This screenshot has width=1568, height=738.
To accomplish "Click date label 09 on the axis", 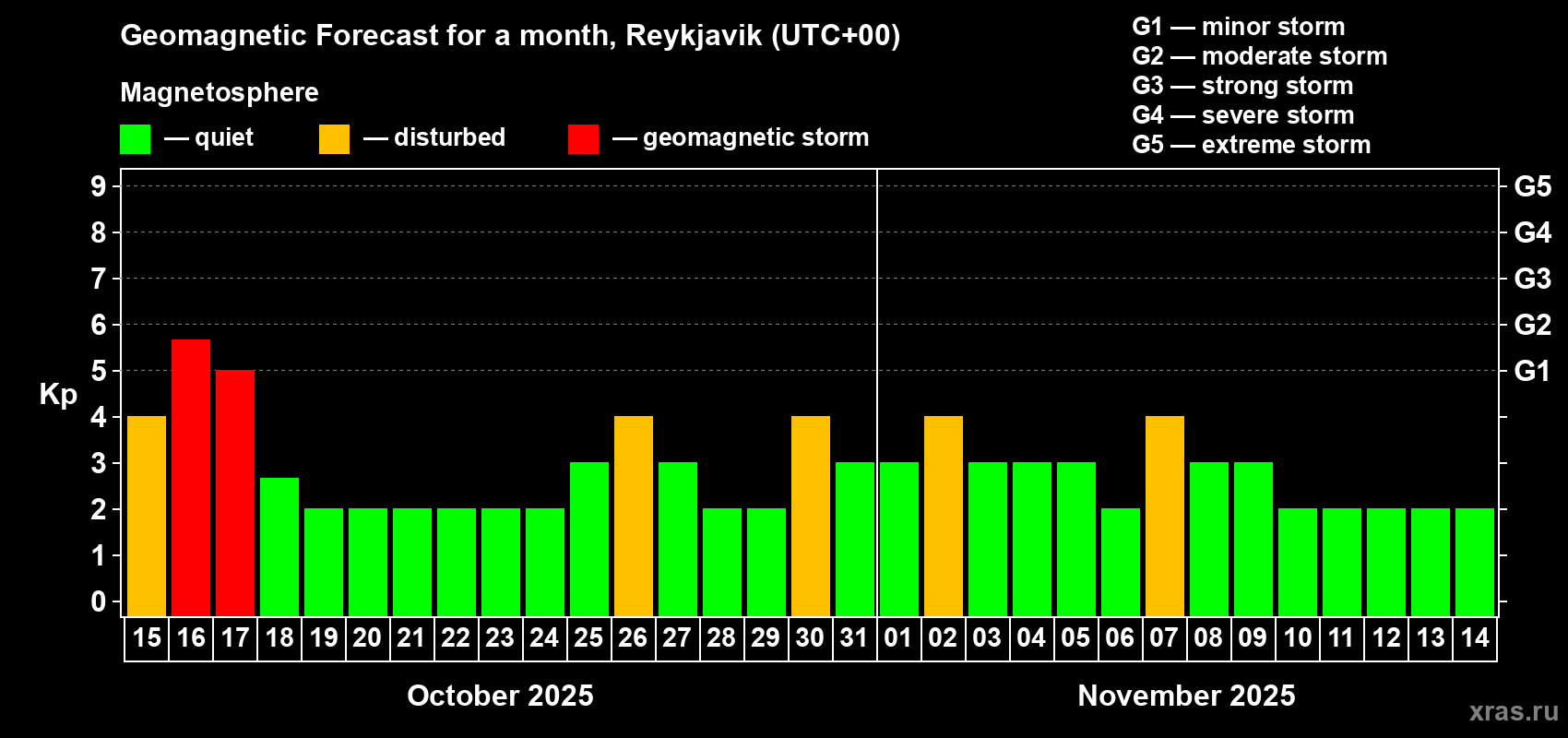I will point(1253,638).
